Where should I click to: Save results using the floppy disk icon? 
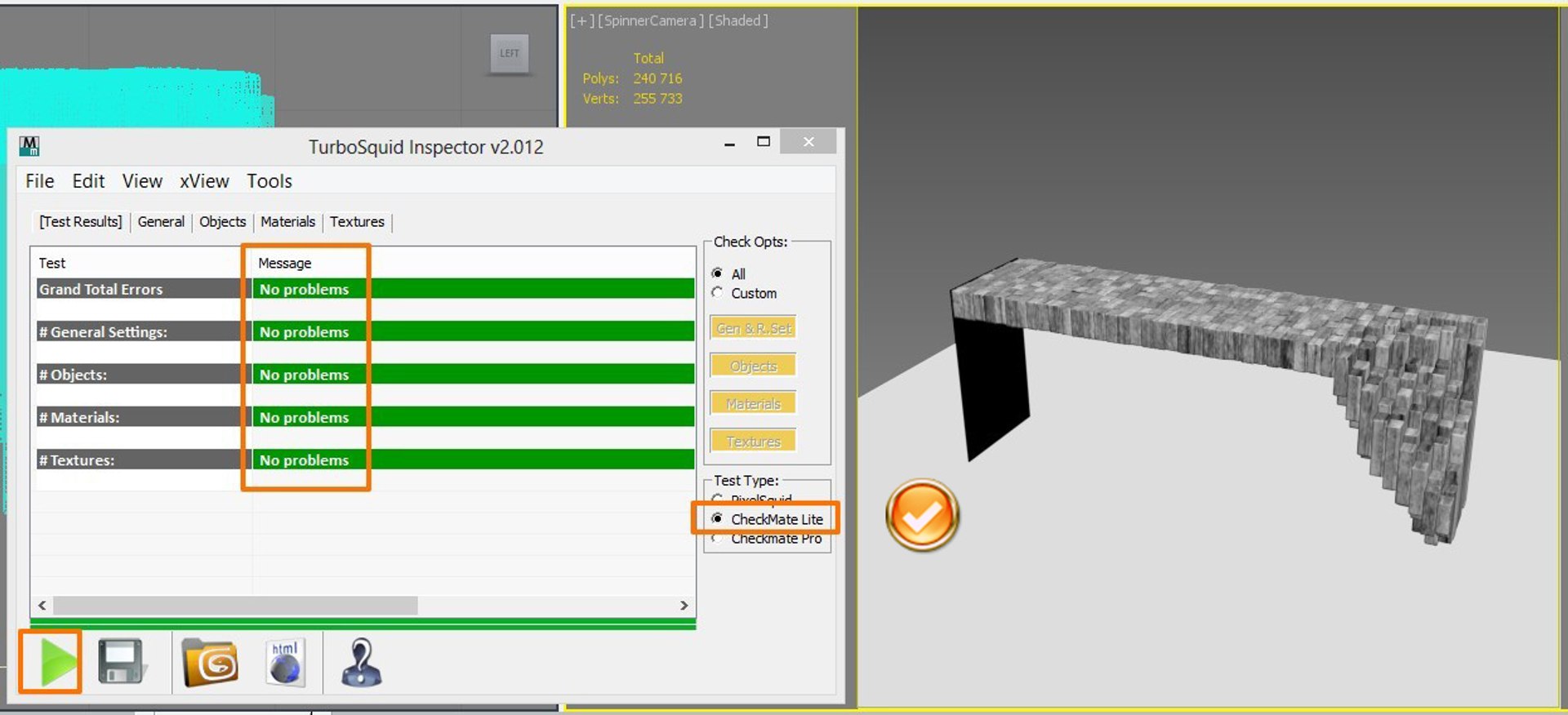coord(122,662)
